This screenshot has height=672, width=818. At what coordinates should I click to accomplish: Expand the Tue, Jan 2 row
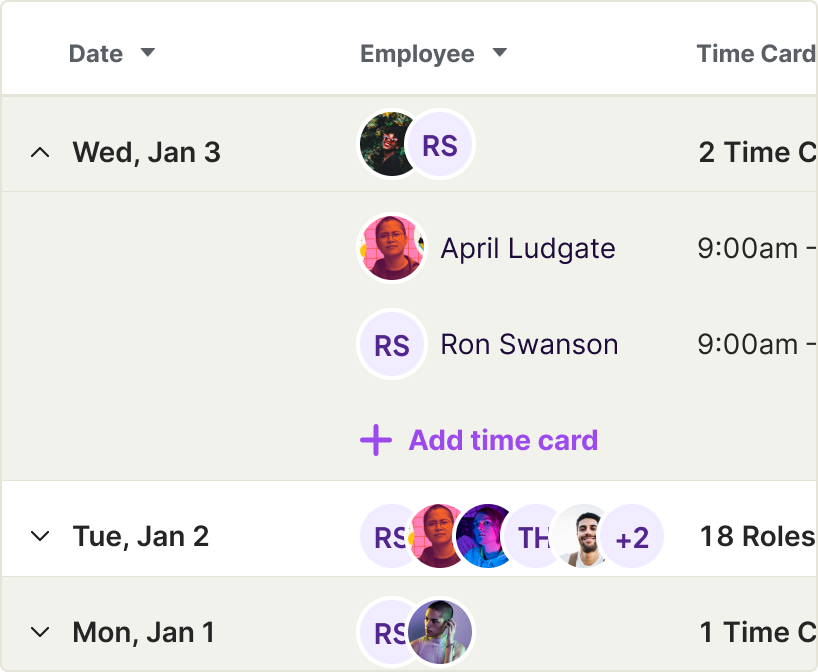pos(40,536)
